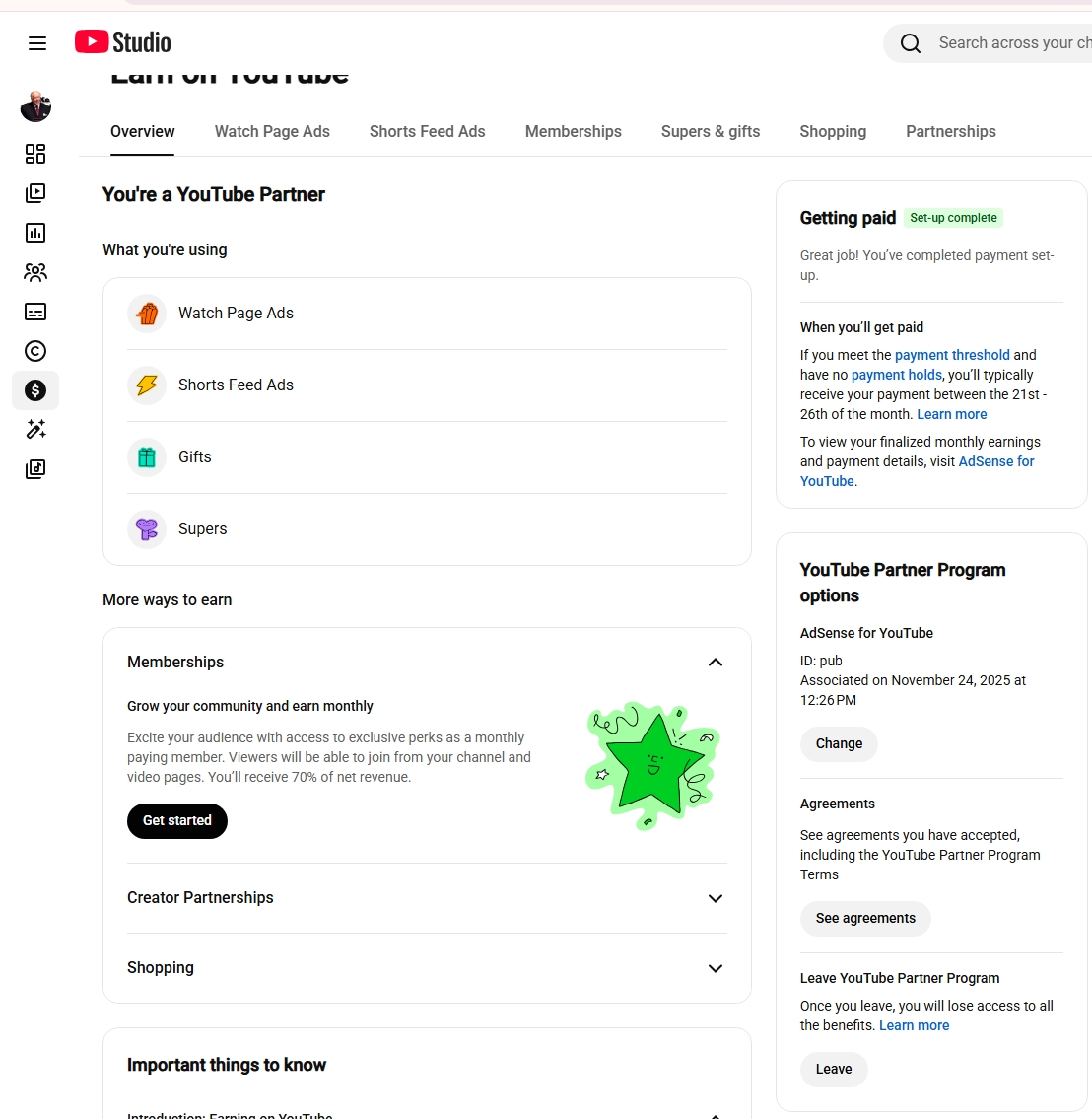Switch to the Shopping tab

pyautogui.click(x=833, y=132)
